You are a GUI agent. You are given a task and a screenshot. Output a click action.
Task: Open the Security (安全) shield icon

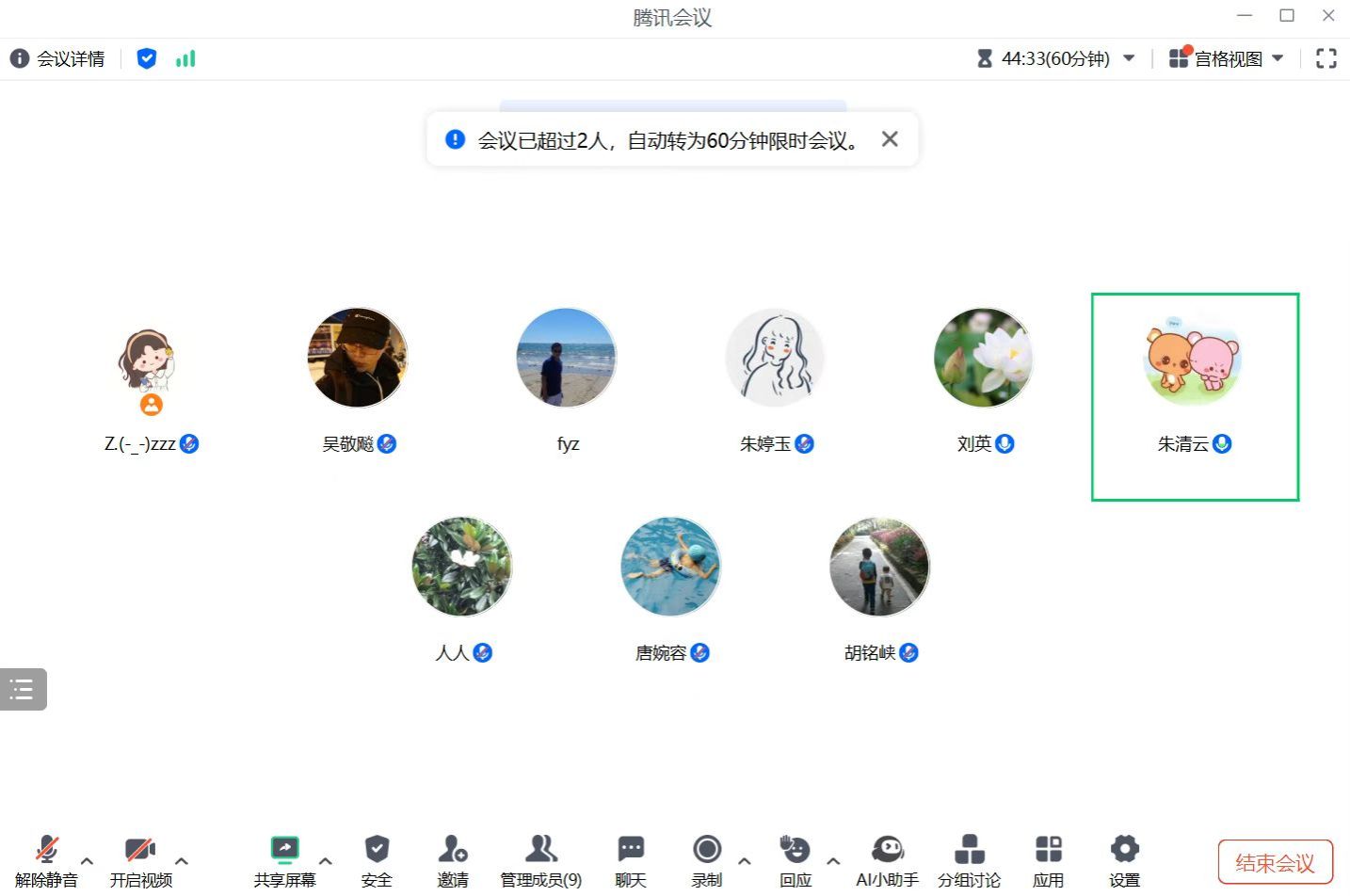pos(377,860)
